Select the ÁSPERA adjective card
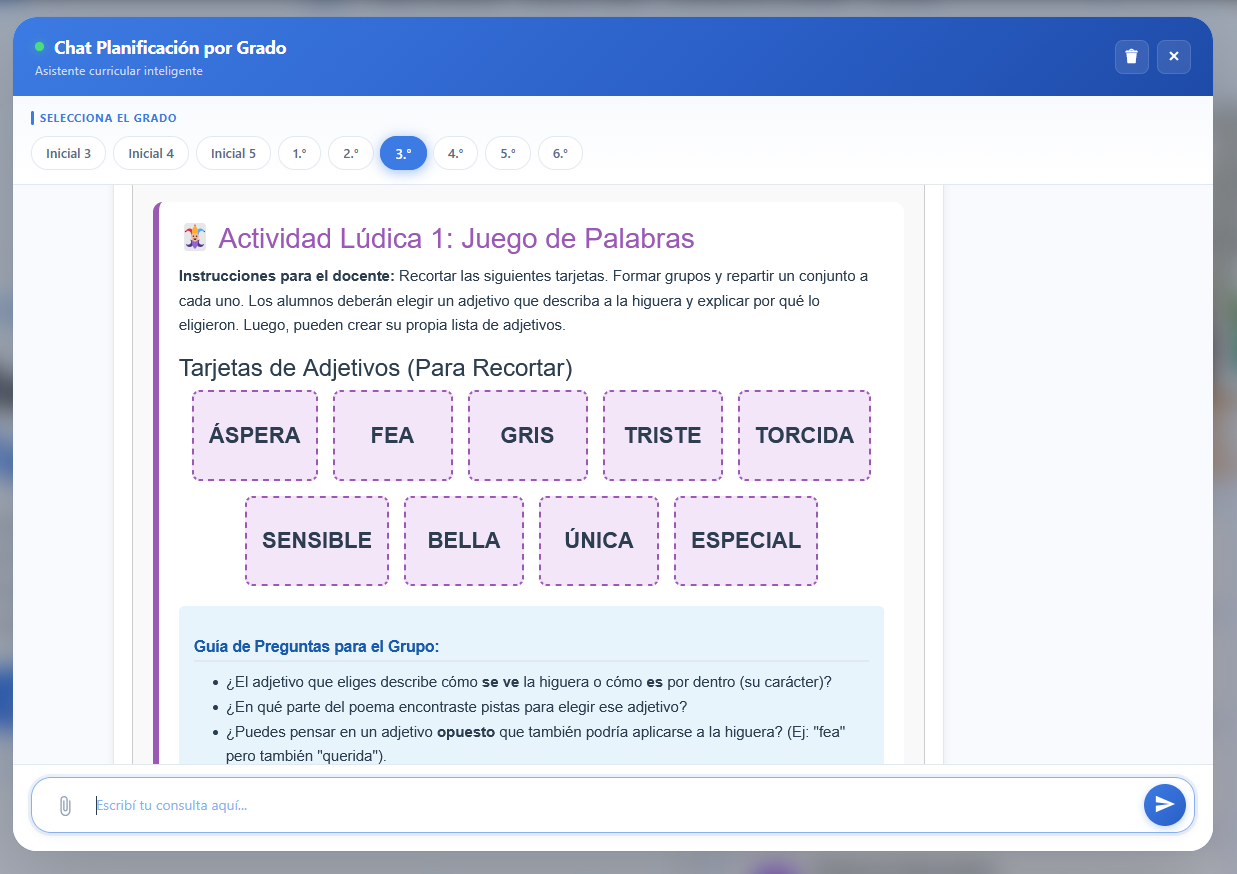 255,435
